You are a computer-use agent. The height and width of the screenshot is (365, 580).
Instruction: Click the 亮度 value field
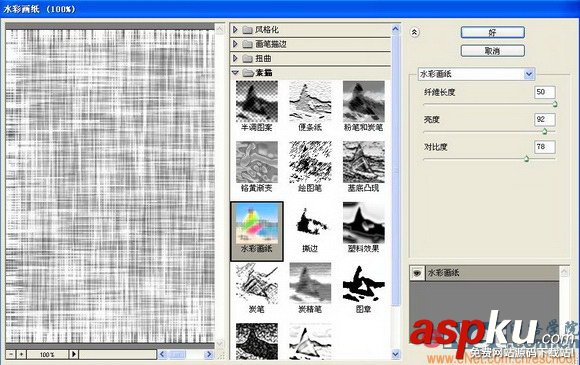pyautogui.click(x=544, y=119)
